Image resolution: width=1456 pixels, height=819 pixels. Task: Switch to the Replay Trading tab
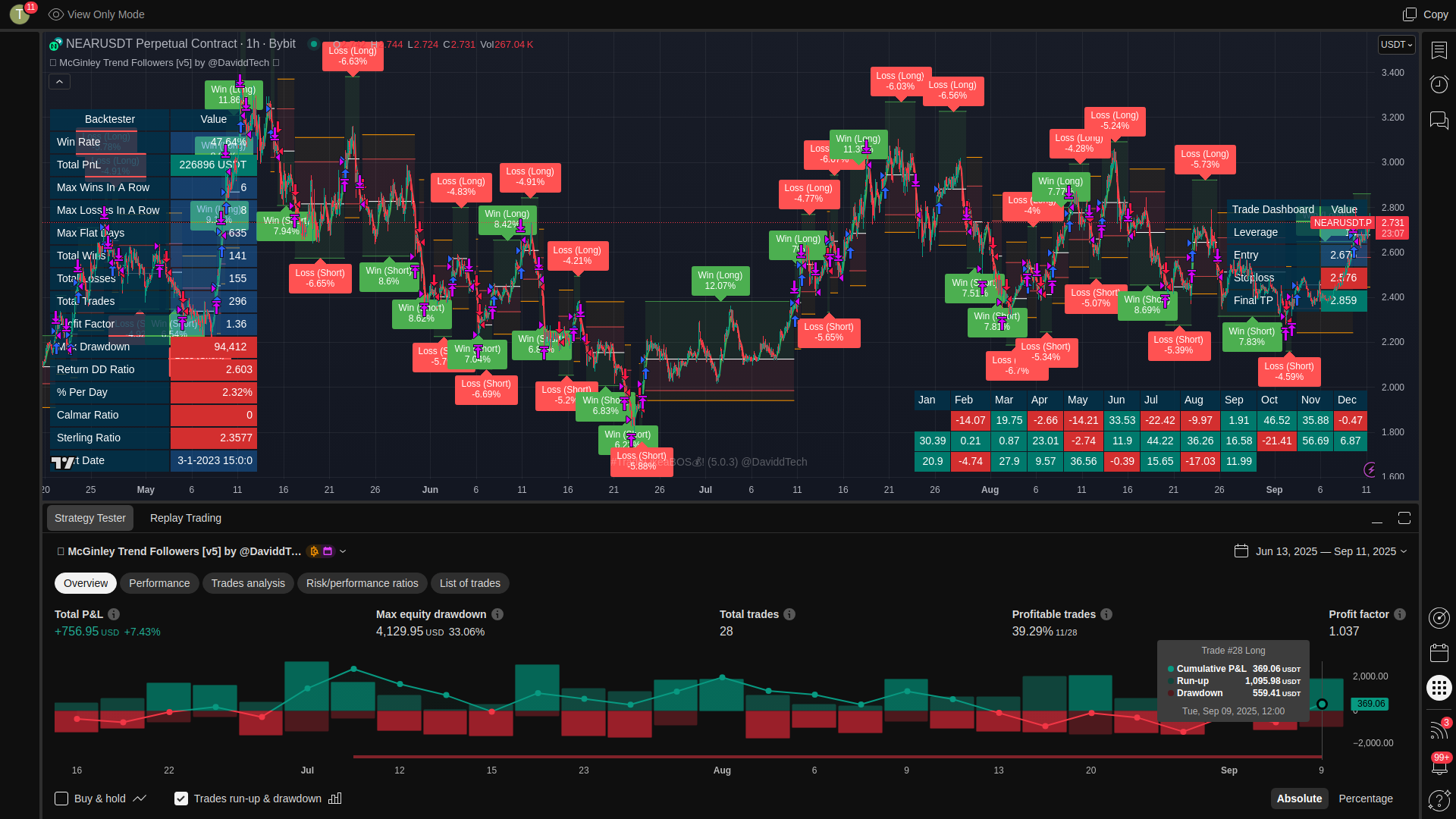(x=186, y=518)
